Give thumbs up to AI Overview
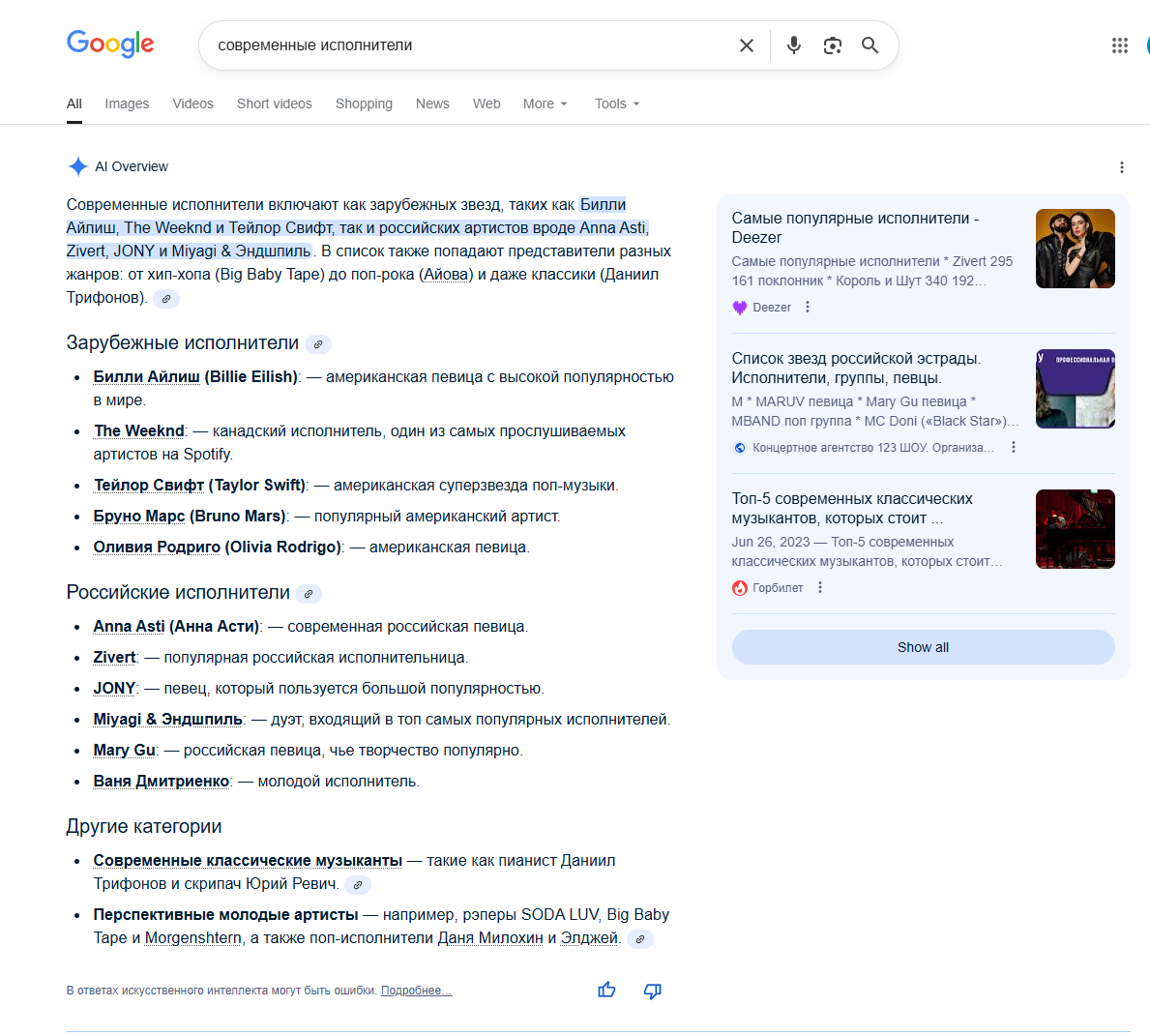 coord(606,991)
